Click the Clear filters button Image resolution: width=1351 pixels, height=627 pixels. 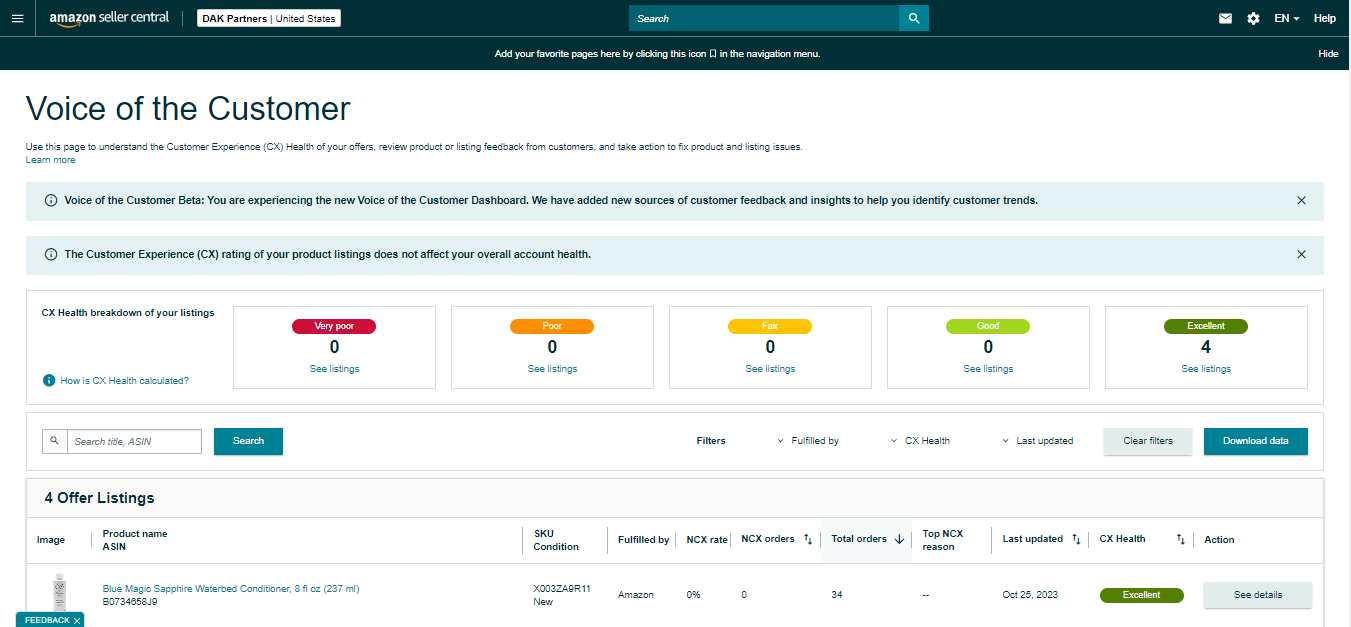[1148, 441]
